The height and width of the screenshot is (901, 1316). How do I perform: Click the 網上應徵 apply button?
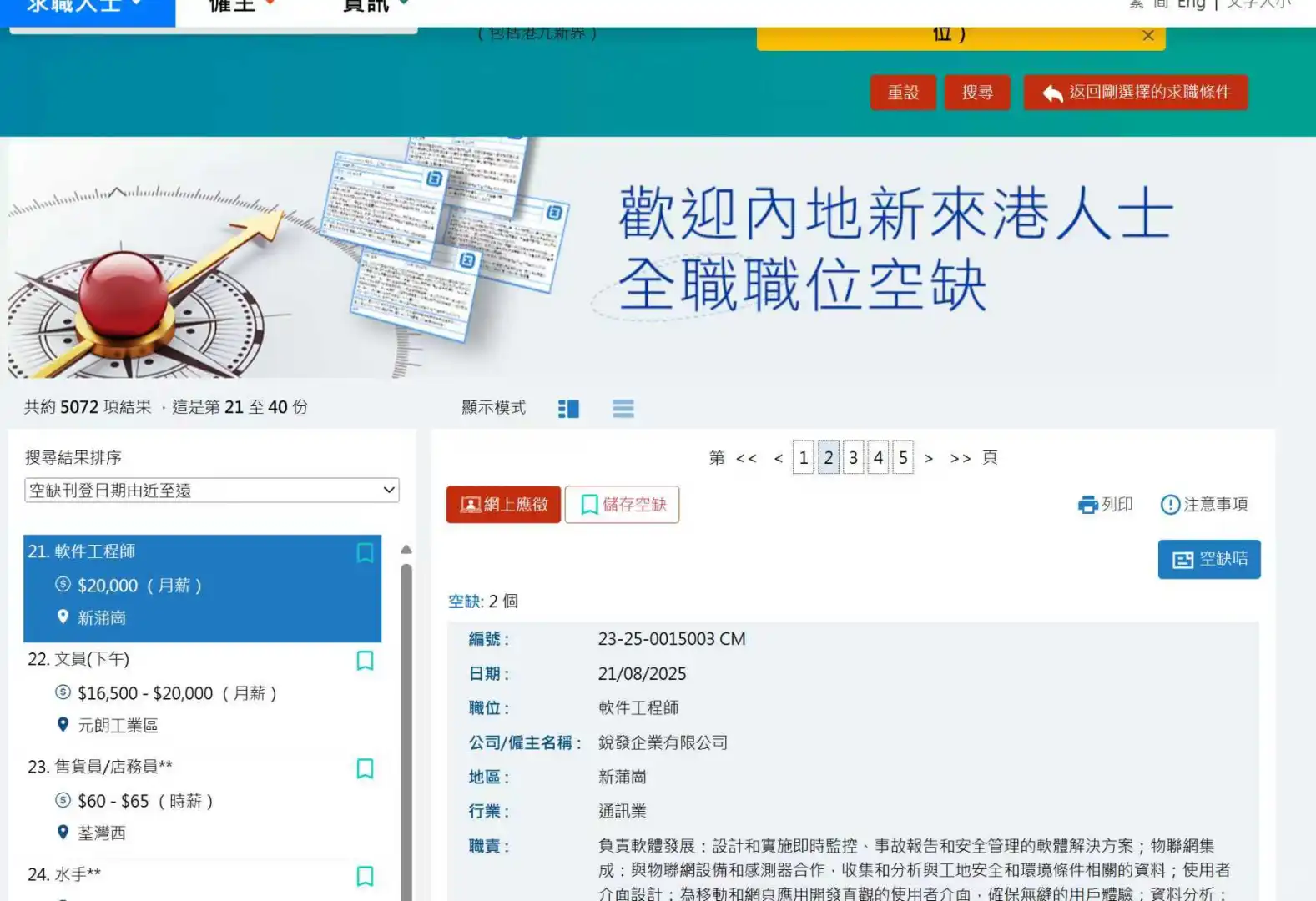[503, 505]
